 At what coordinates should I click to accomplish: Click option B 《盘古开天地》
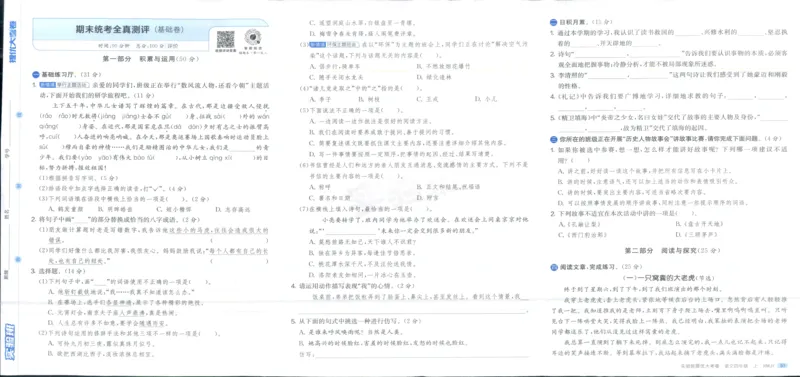(699, 223)
